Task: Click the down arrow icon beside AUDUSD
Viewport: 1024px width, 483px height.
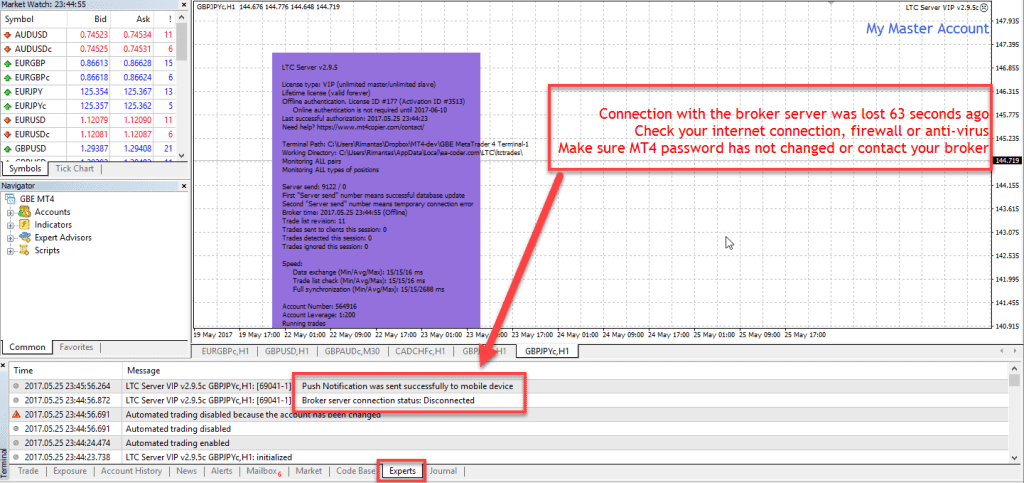Action: (7, 35)
